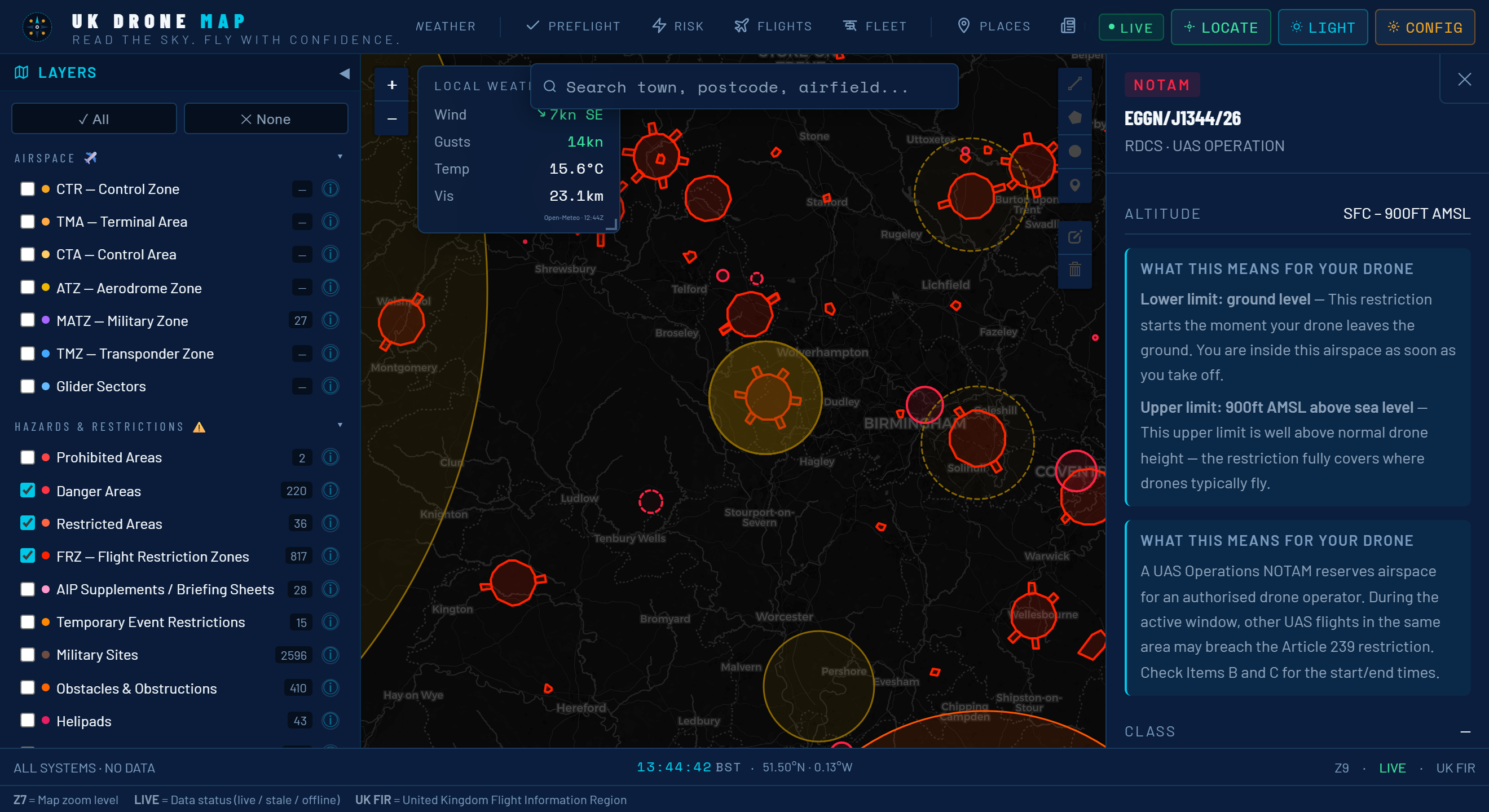Image resolution: width=1489 pixels, height=812 pixels.
Task: Click the Locate button
Action: pos(1221,27)
